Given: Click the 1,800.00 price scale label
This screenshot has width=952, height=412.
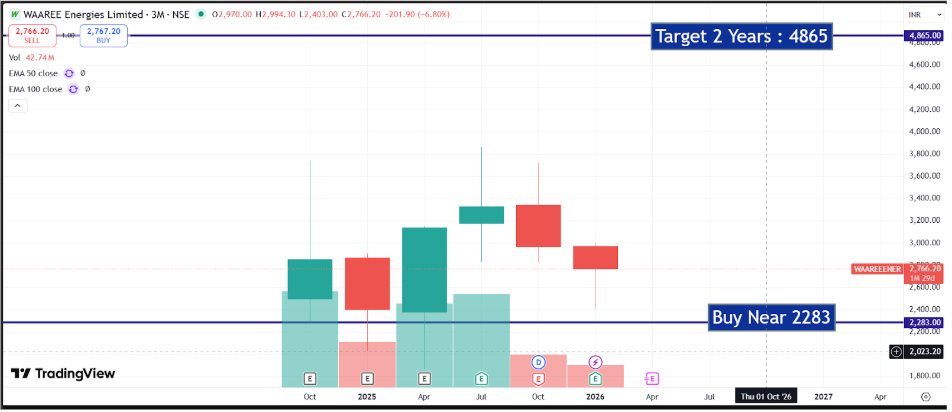Looking at the screenshot, I should [926, 376].
